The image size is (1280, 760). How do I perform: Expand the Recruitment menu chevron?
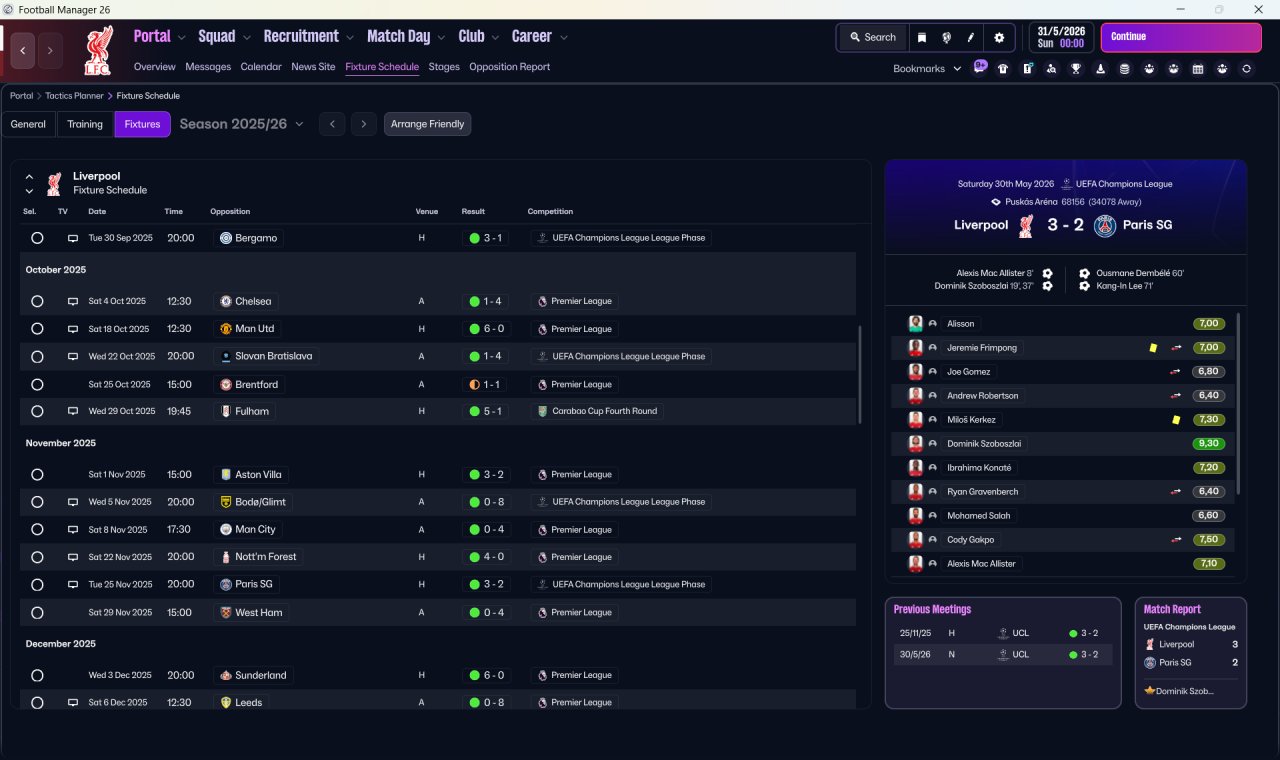350,38
